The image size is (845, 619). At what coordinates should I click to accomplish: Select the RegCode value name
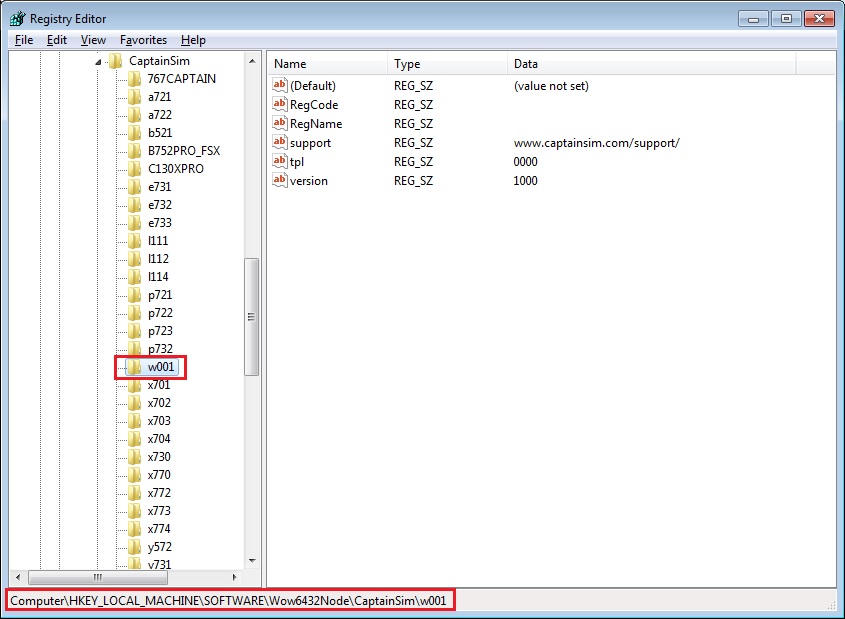[x=314, y=105]
